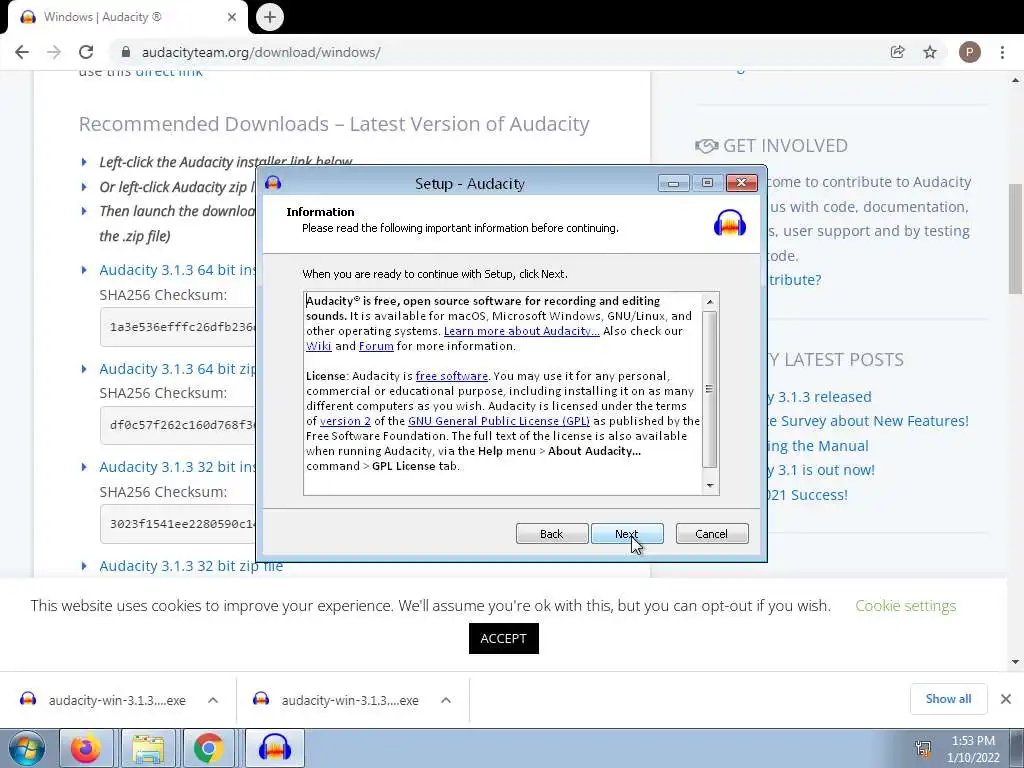The width and height of the screenshot is (1024, 768).
Task: Click the 'tribute?' link in Get Involved
Action: click(794, 280)
